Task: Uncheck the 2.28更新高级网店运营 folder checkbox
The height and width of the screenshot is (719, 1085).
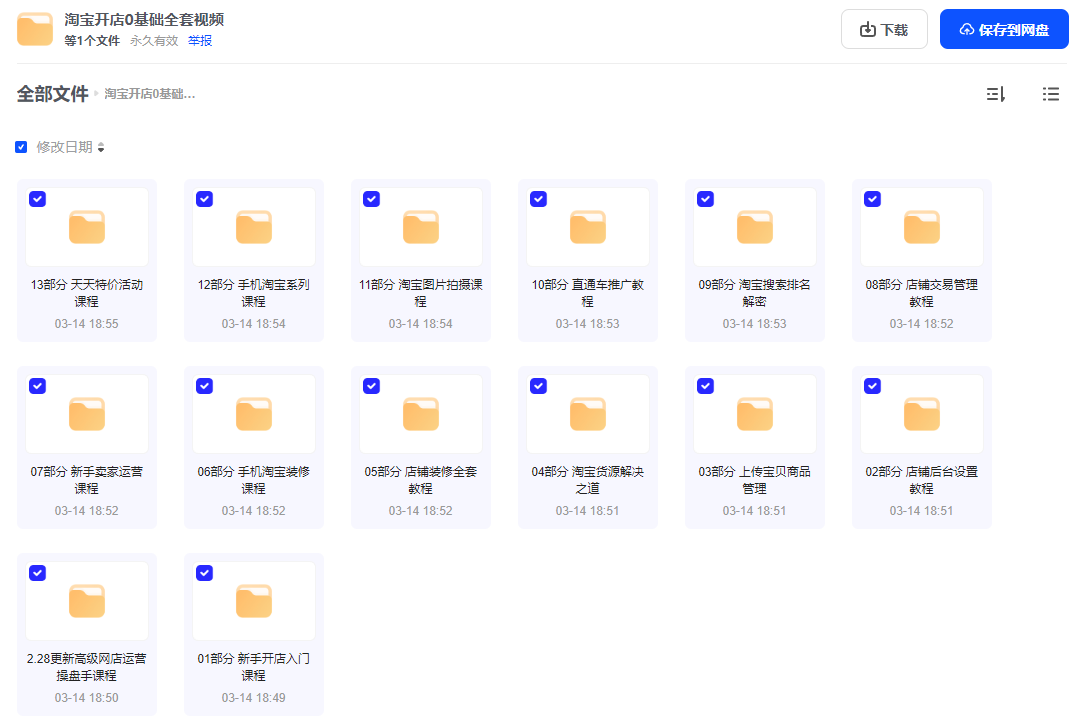Action: tap(37, 573)
